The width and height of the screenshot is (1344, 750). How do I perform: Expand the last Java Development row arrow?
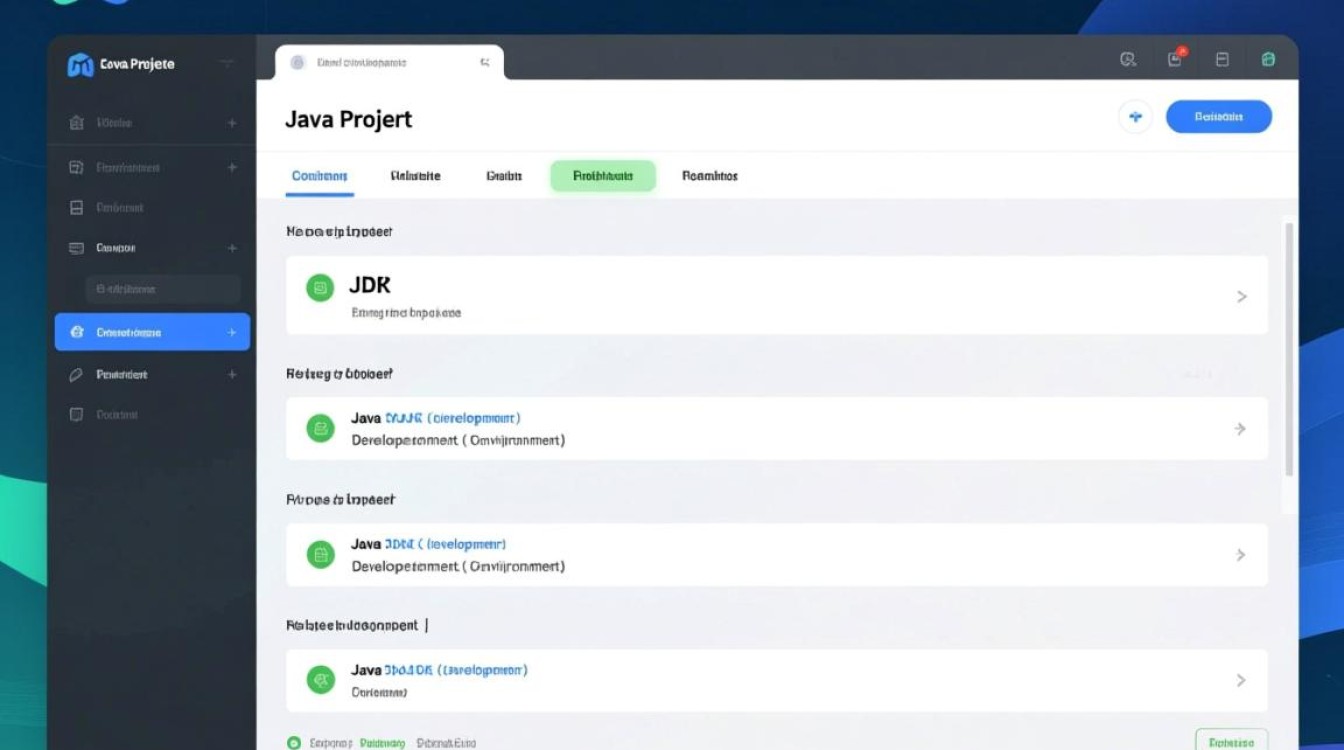pos(1241,680)
